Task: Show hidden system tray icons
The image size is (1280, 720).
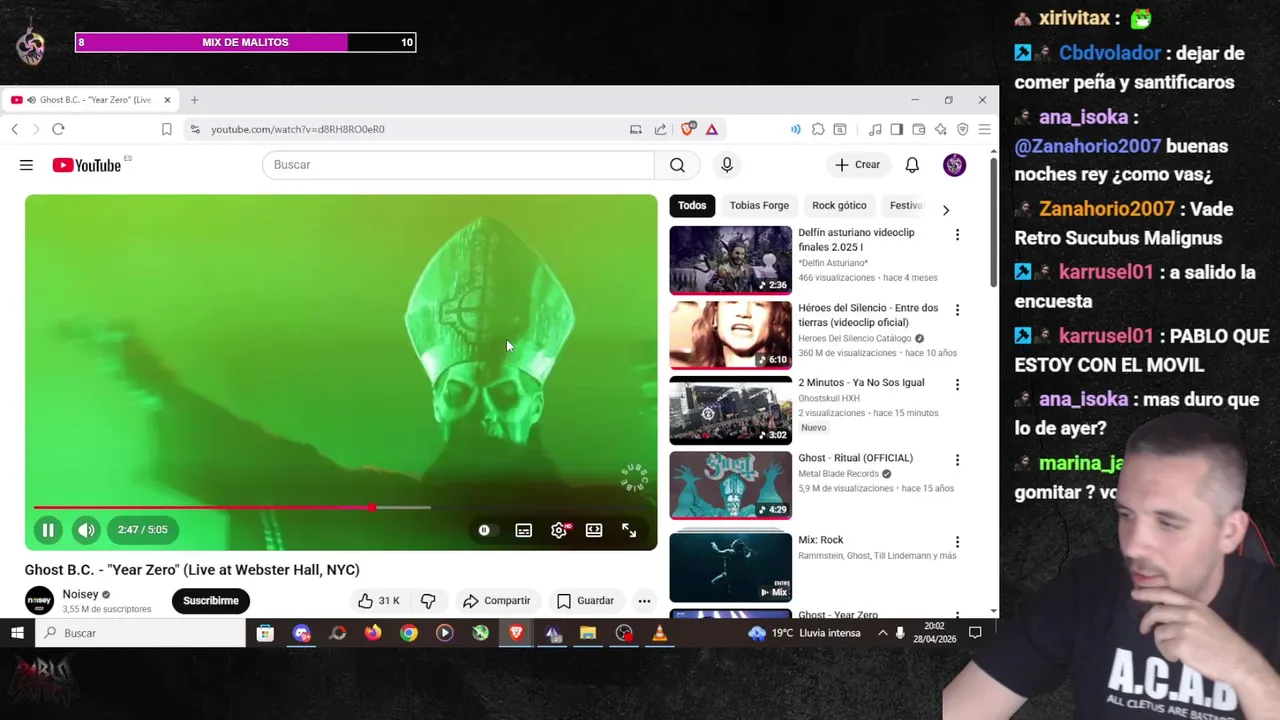Action: 882,633
